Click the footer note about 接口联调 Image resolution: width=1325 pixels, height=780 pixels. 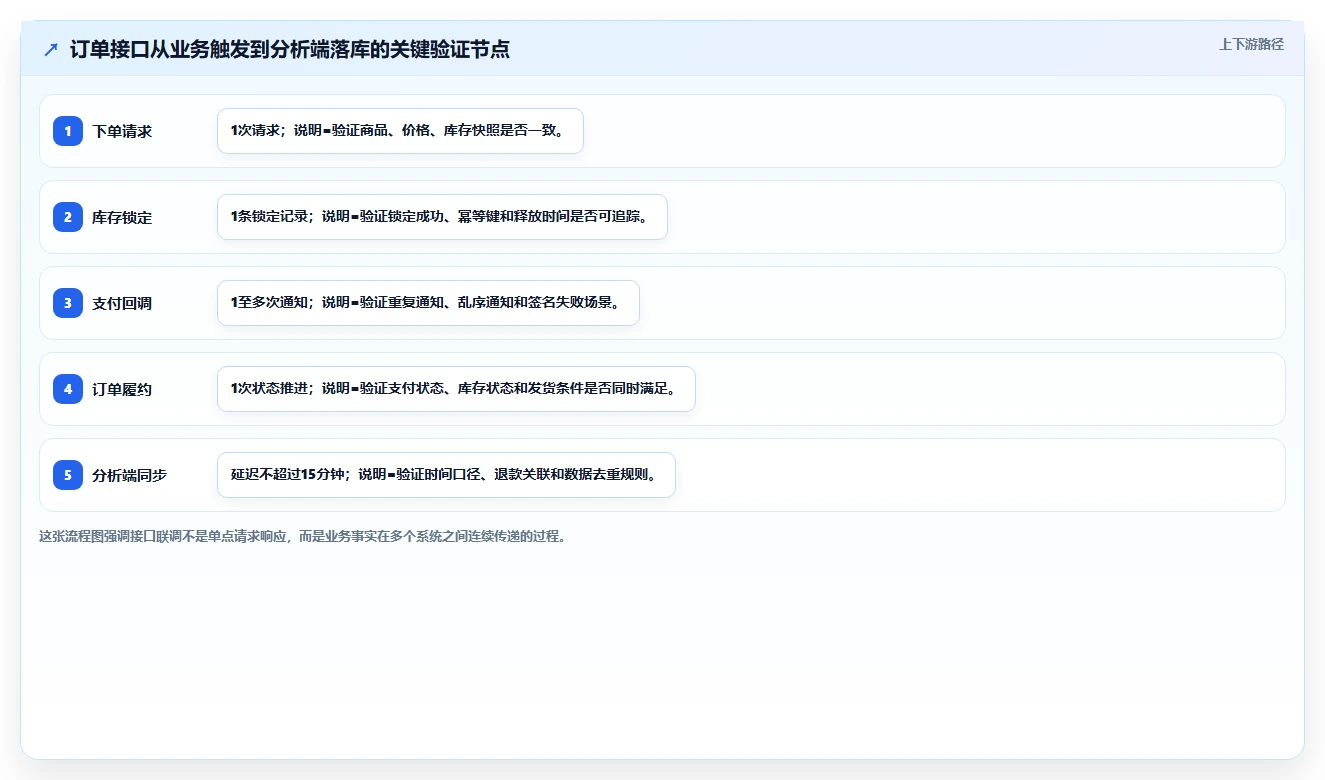coord(303,536)
